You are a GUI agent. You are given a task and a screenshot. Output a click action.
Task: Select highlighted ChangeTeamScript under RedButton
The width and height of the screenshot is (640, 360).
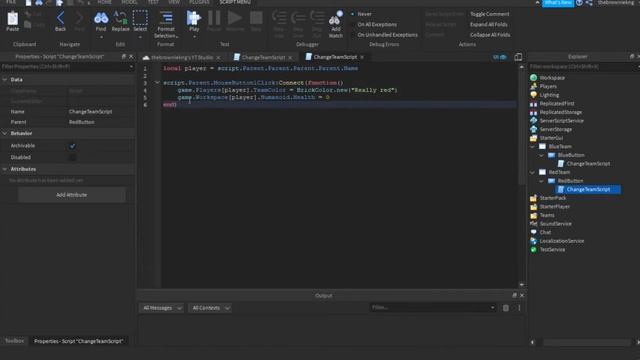[x=588, y=189]
